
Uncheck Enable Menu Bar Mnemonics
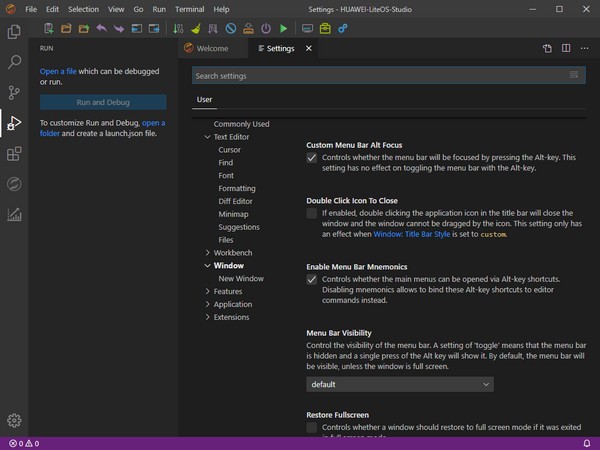click(x=312, y=280)
